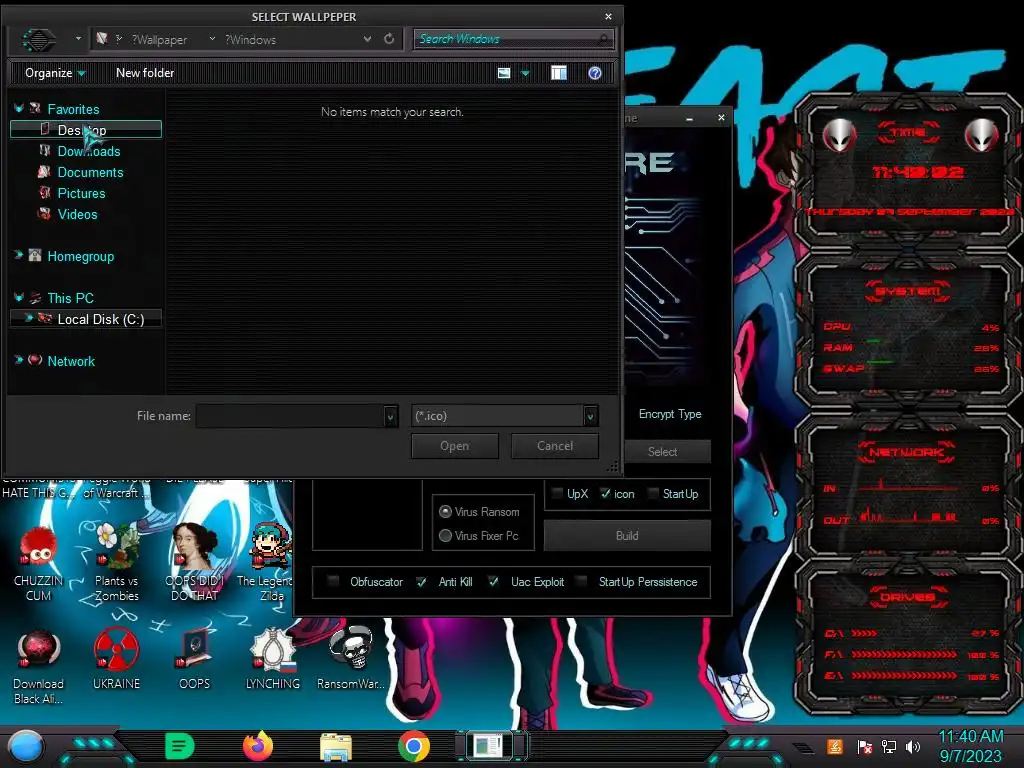Toggle the Obfuscator checkbox
Screen dimensions: 1024x768
coord(334,581)
